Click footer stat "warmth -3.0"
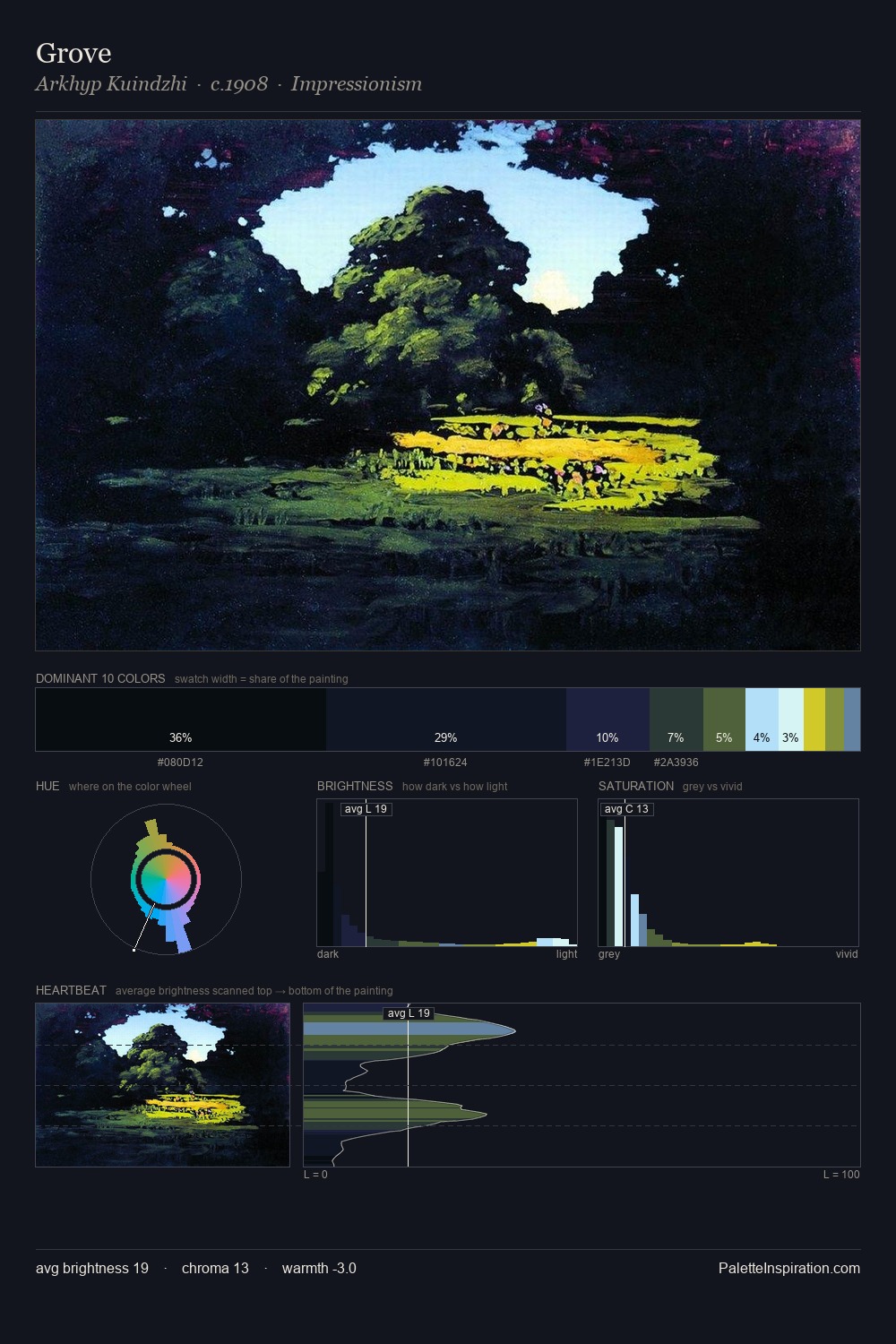This screenshot has height=1344, width=896. (x=319, y=1268)
